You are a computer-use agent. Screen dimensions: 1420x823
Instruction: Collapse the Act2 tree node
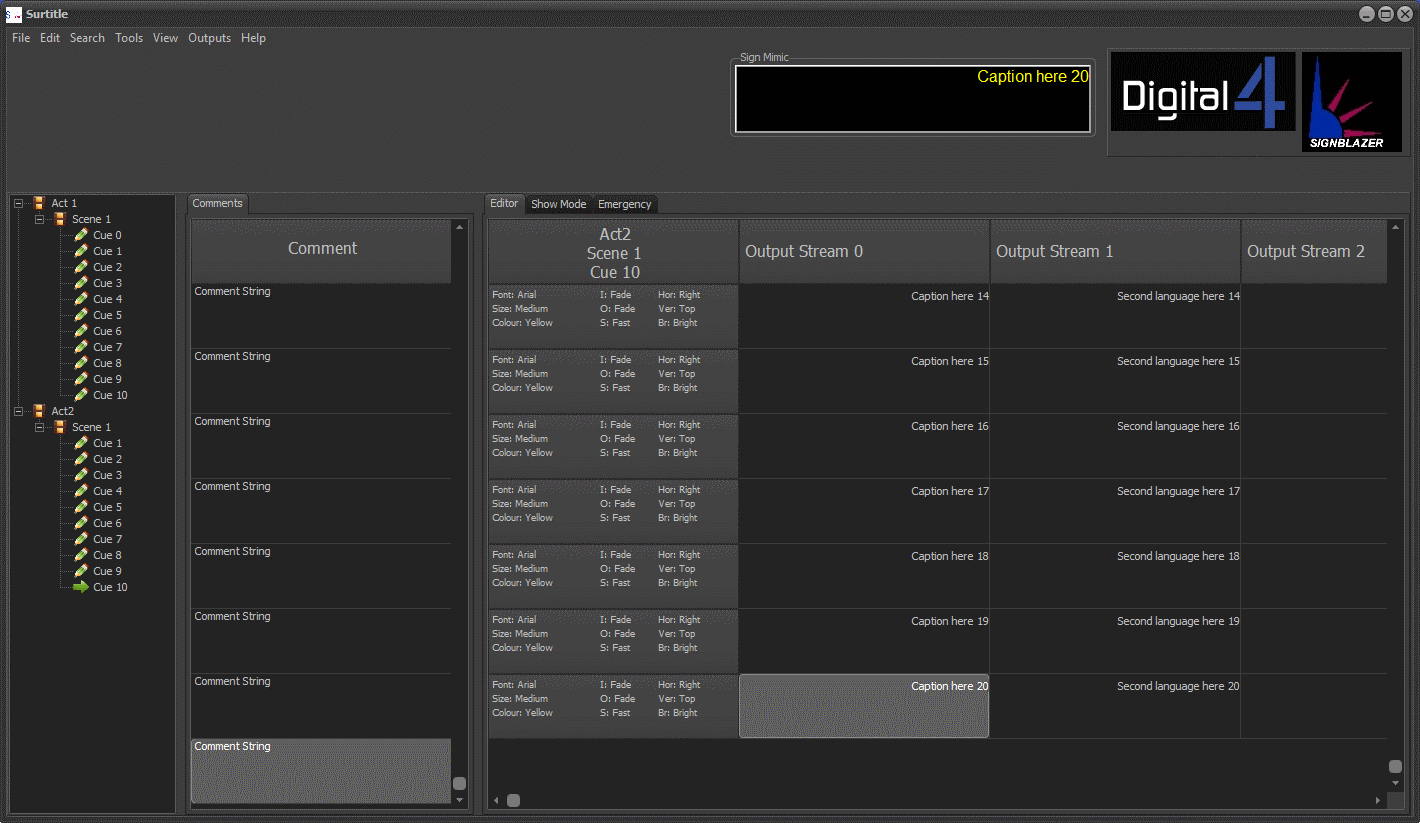pos(19,411)
